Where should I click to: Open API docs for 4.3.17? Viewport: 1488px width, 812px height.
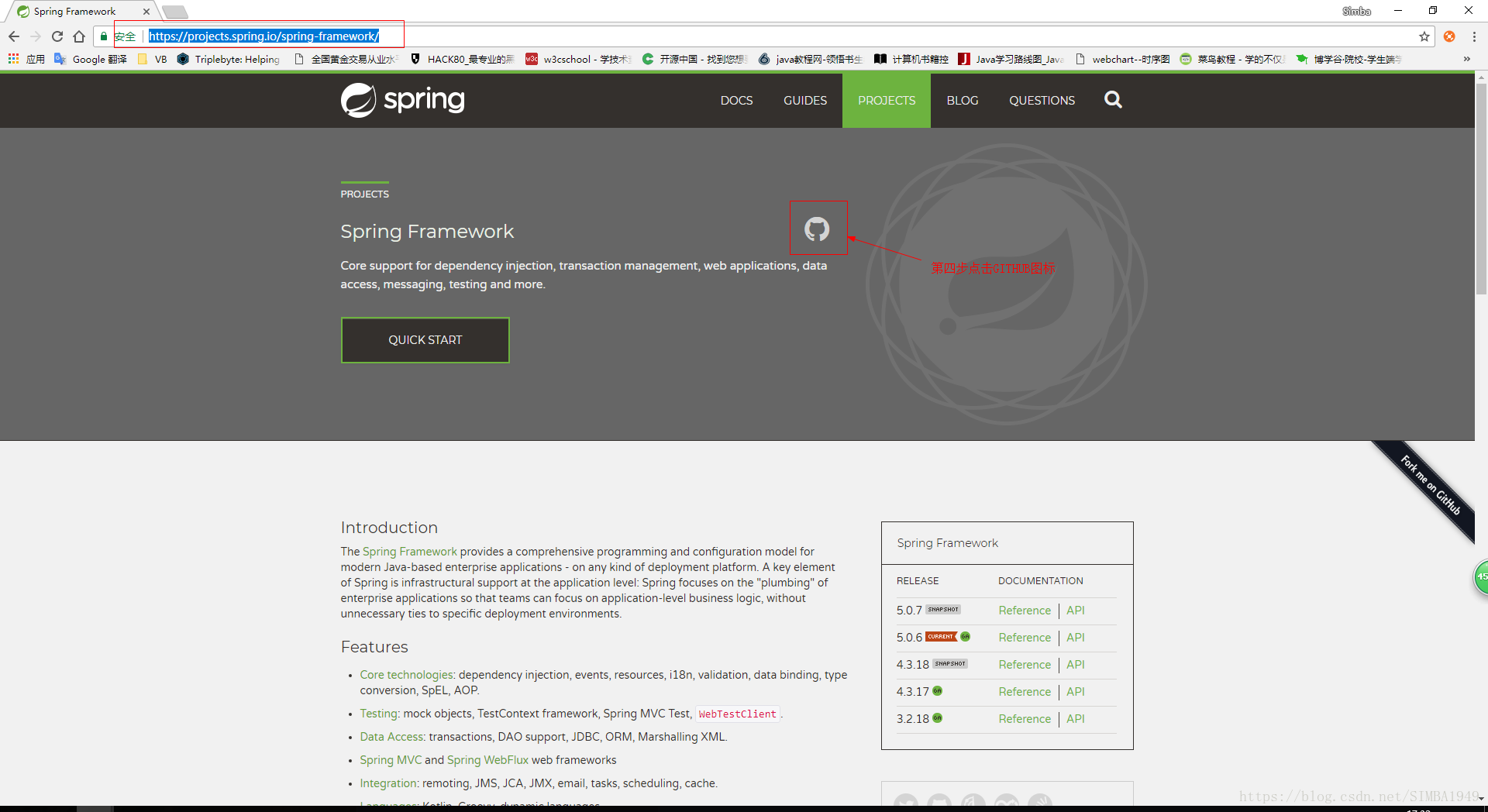pos(1075,692)
